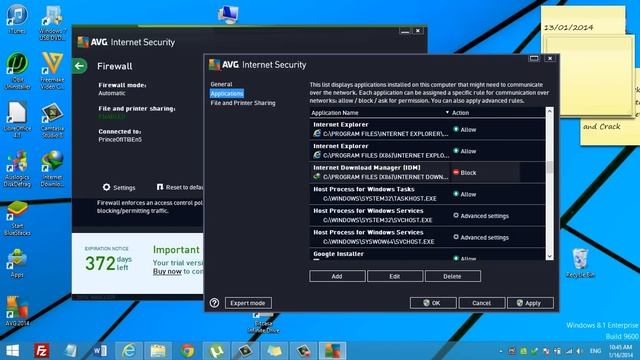Open FileZilla from the taskbar
This screenshot has height=360, width=640.
pyautogui.click(x=41, y=351)
